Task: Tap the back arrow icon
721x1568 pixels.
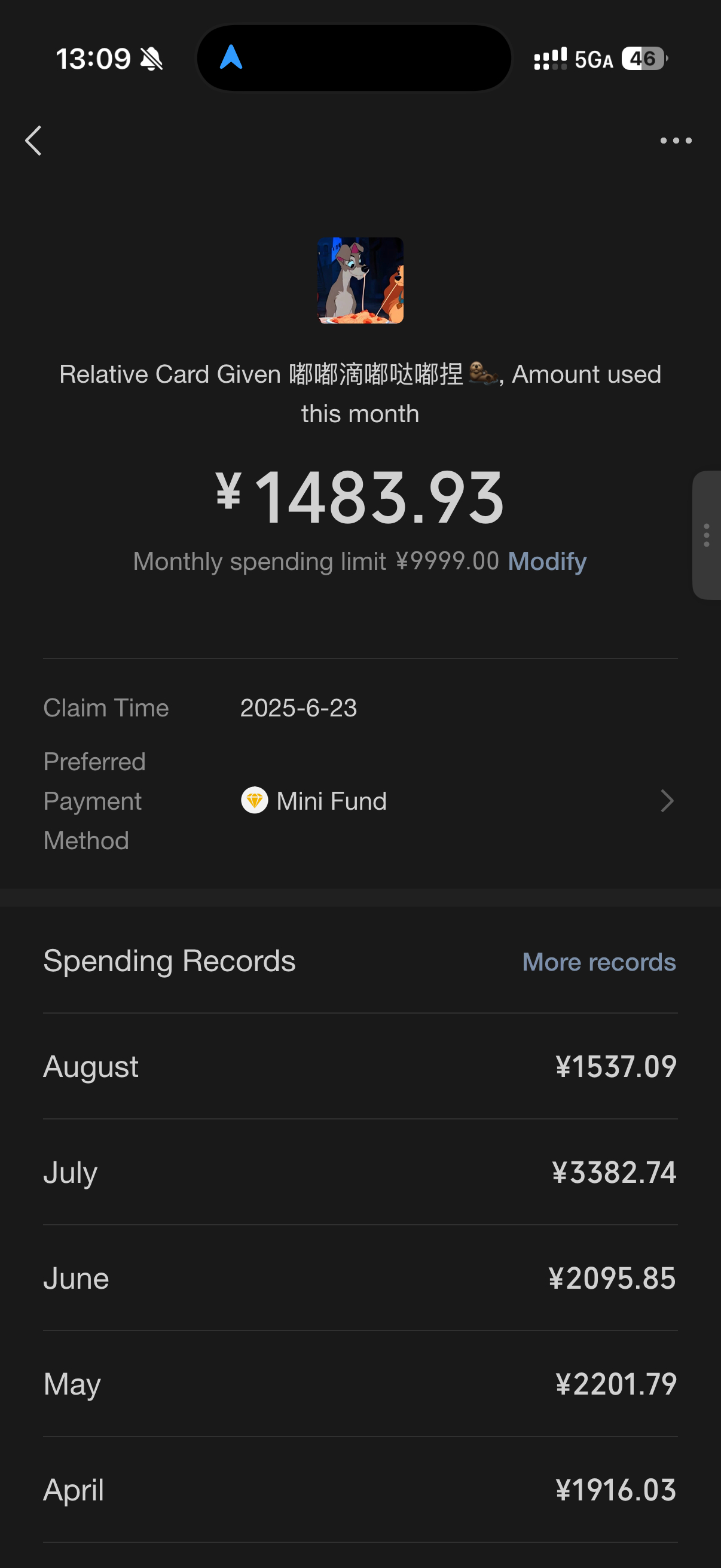Action: [x=33, y=141]
